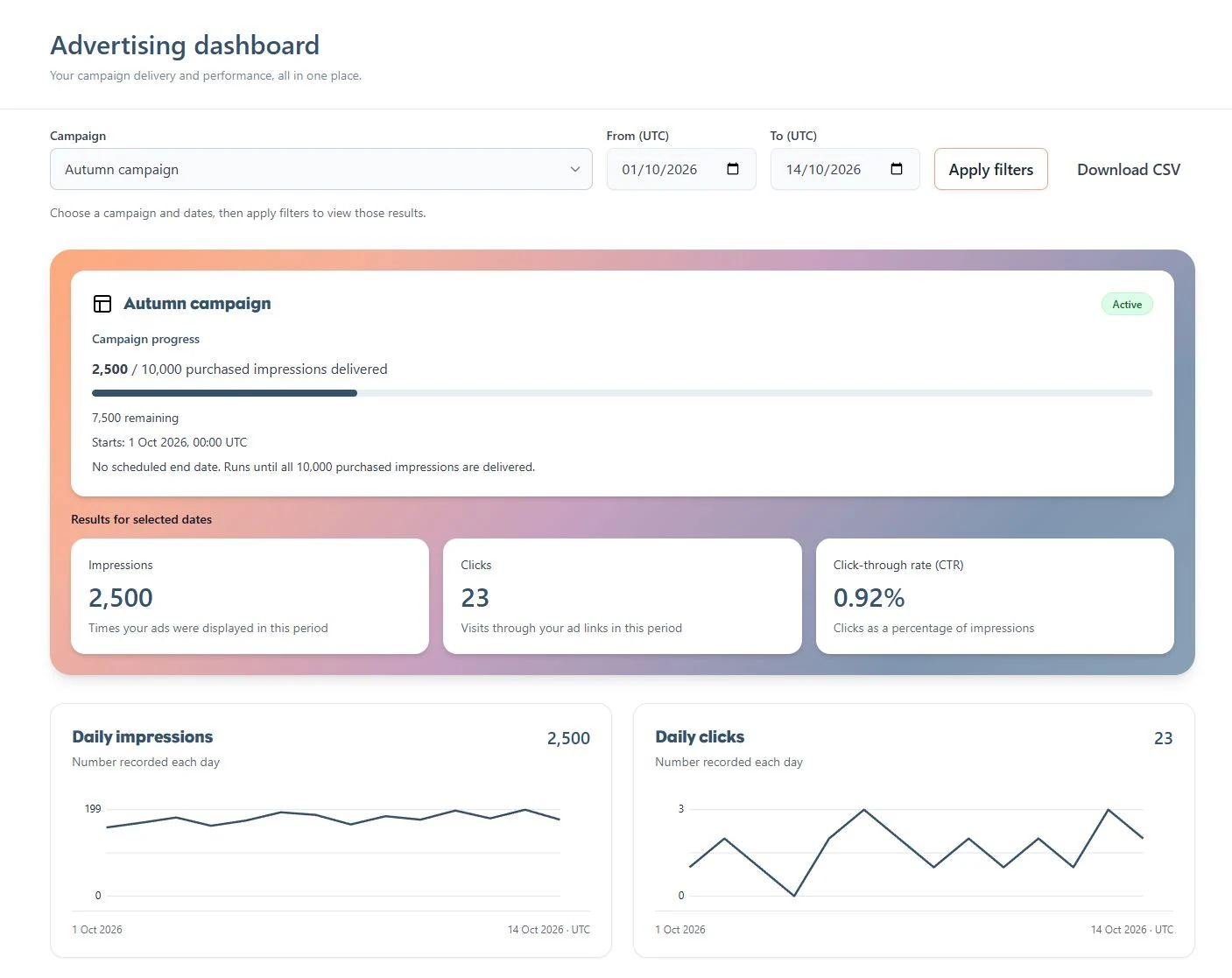This screenshot has width=1232, height=978.
Task: Focus the From (UTC) date field
Action: click(681, 169)
